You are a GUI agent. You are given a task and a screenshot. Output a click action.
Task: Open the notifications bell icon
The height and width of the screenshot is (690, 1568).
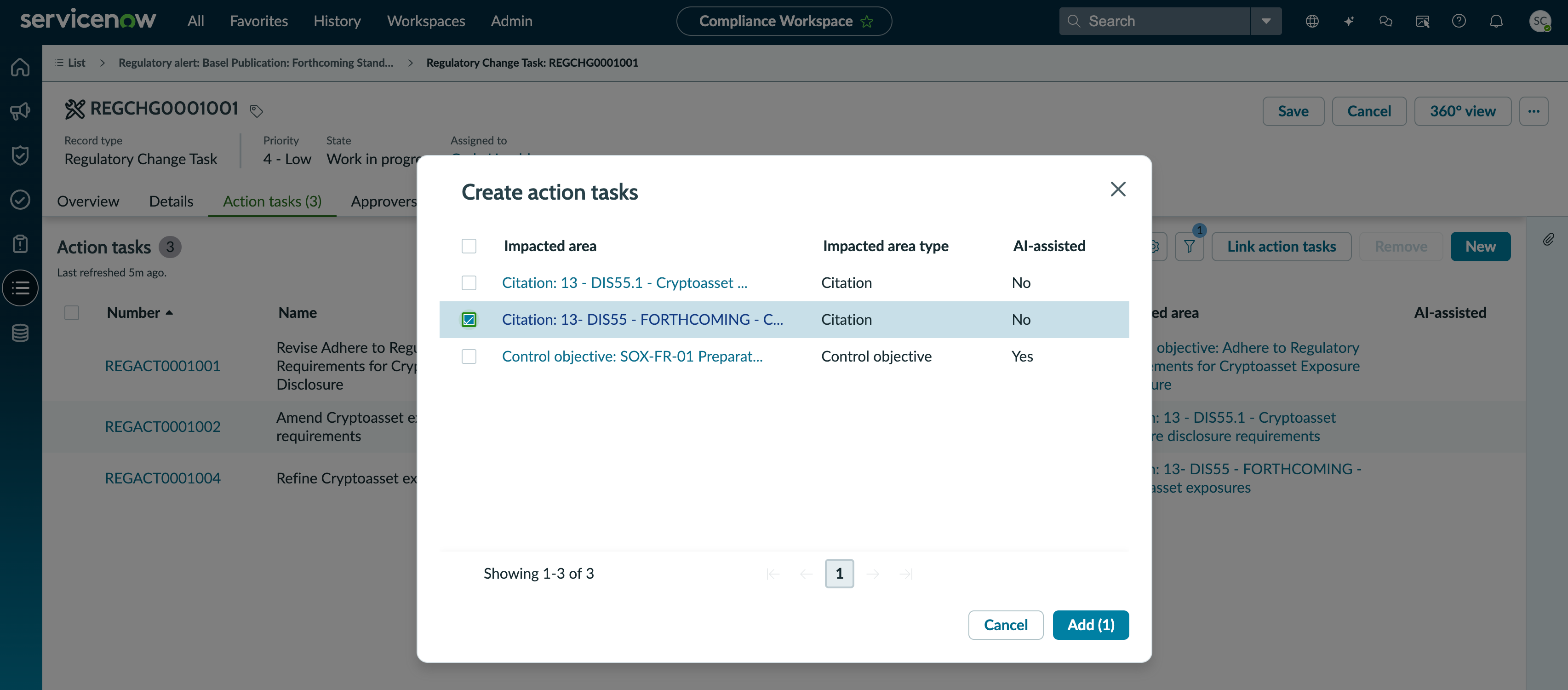coord(1495,21)
